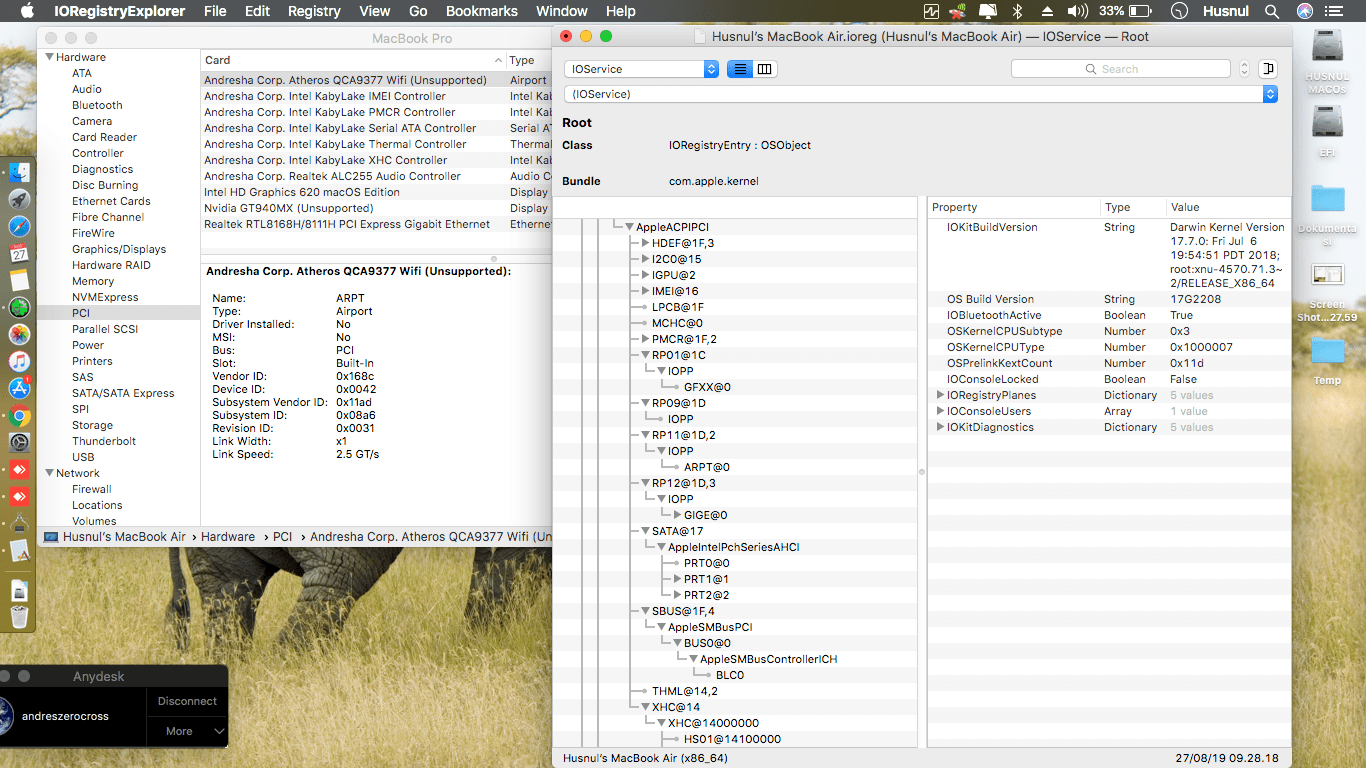1366x768 pixels.
Task: Sort by the Property column header
Action: tap(1014, 207)
